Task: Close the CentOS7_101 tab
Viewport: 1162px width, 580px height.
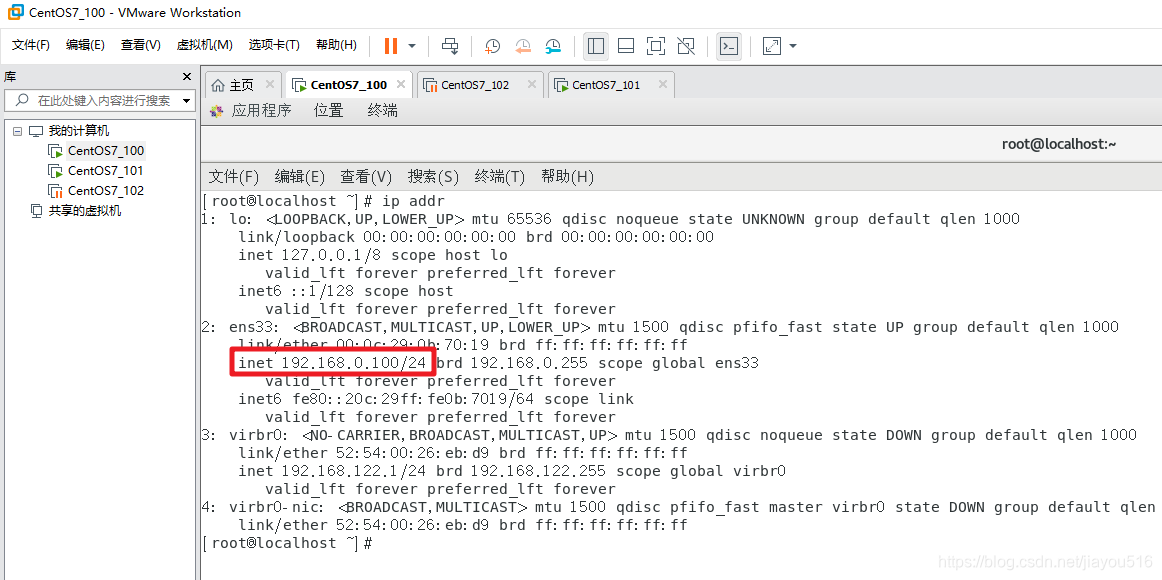Action: pyautogui.click(x=663, y=84)
